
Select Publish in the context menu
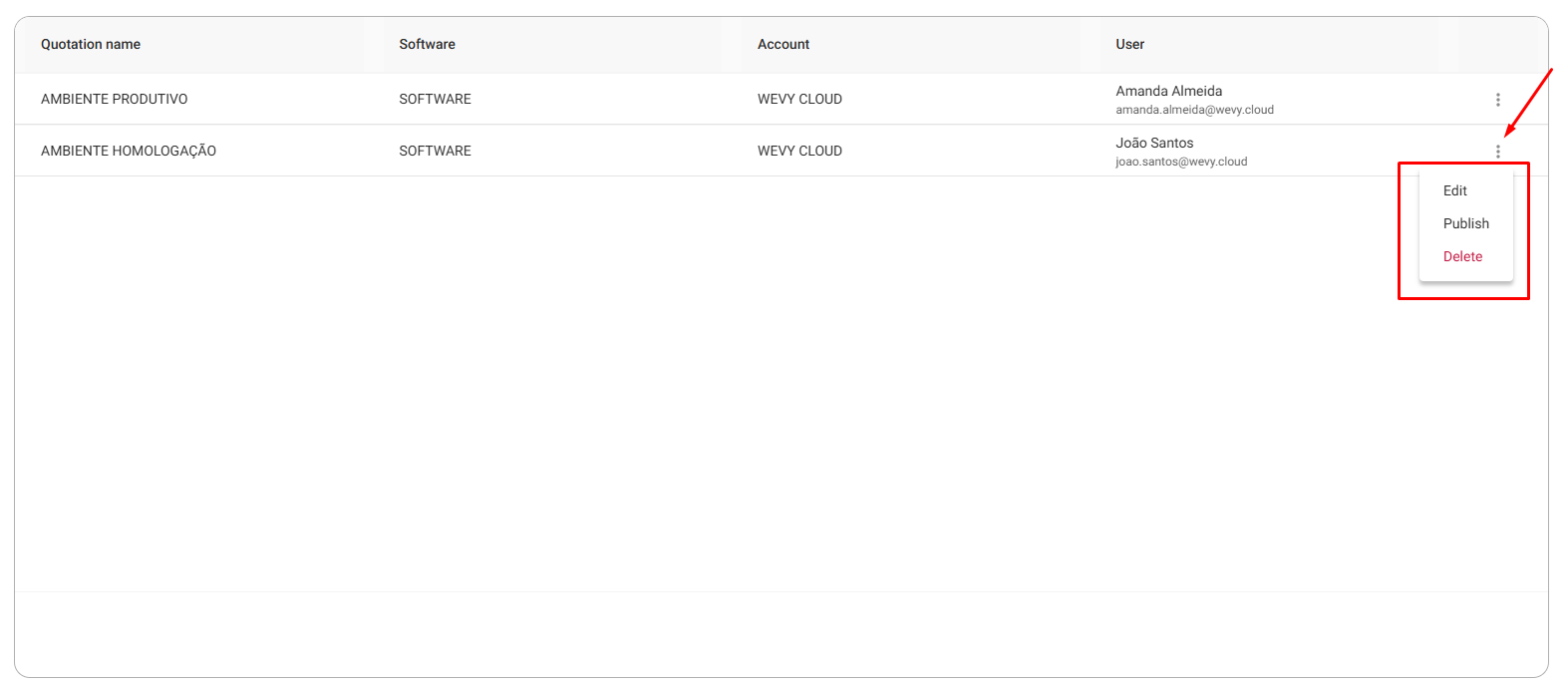[x=1466, y=223]
